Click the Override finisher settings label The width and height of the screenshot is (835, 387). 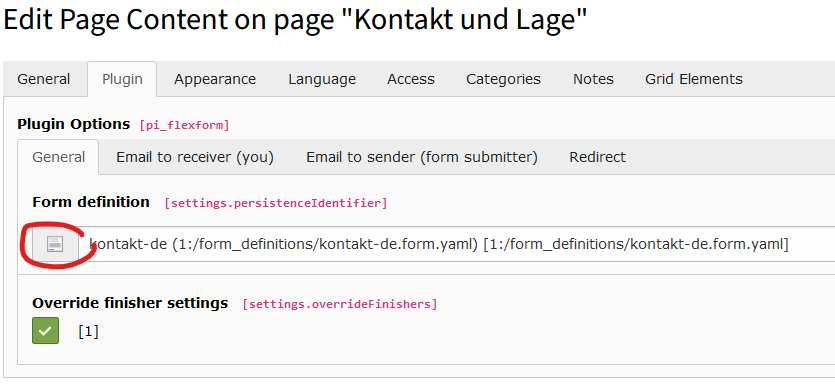point(130,303)
